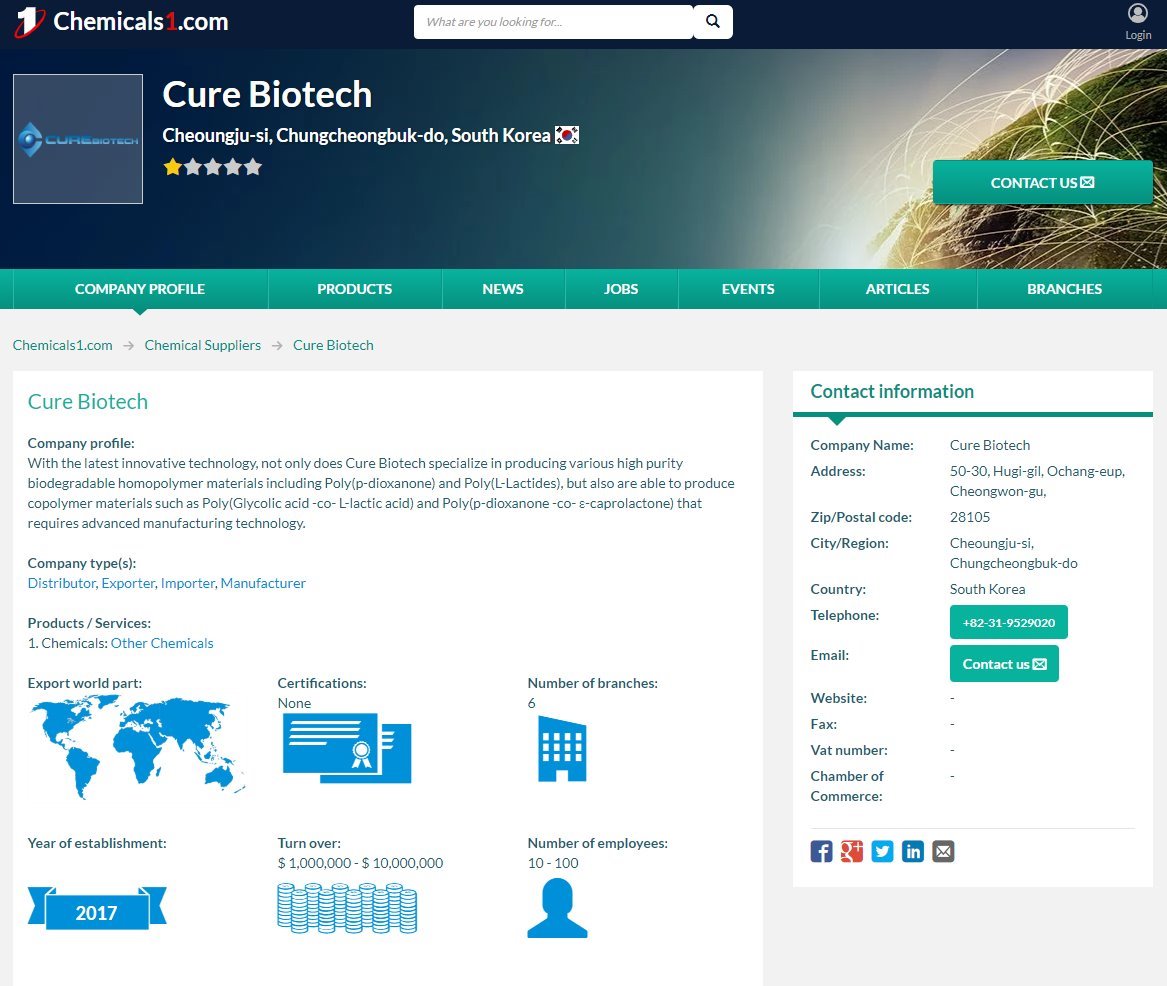Share on LinkedIn icon
The image size is (1167, 986).
[x=913, y=851]
